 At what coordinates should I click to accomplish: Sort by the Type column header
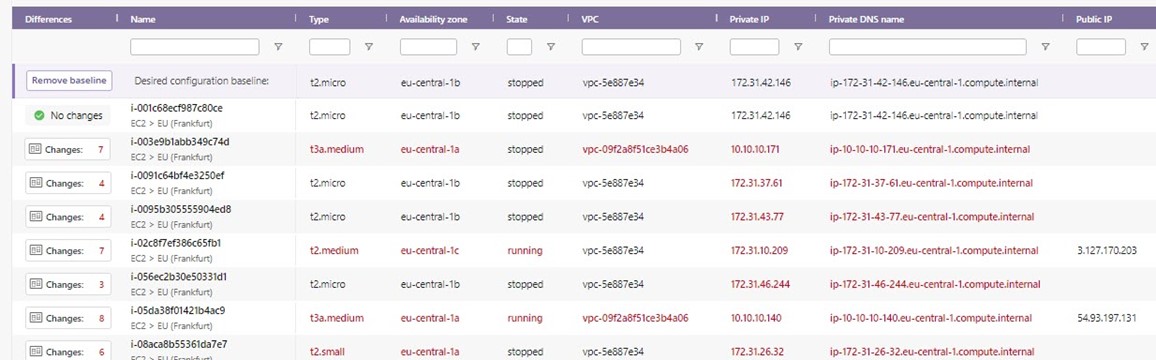[x=319, y=19]
